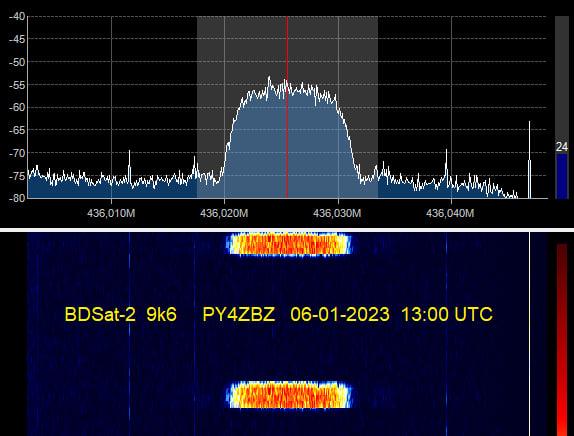574x436 pixels.
Task: Click the blue level slider labeled 24
Action: point(562,176)
